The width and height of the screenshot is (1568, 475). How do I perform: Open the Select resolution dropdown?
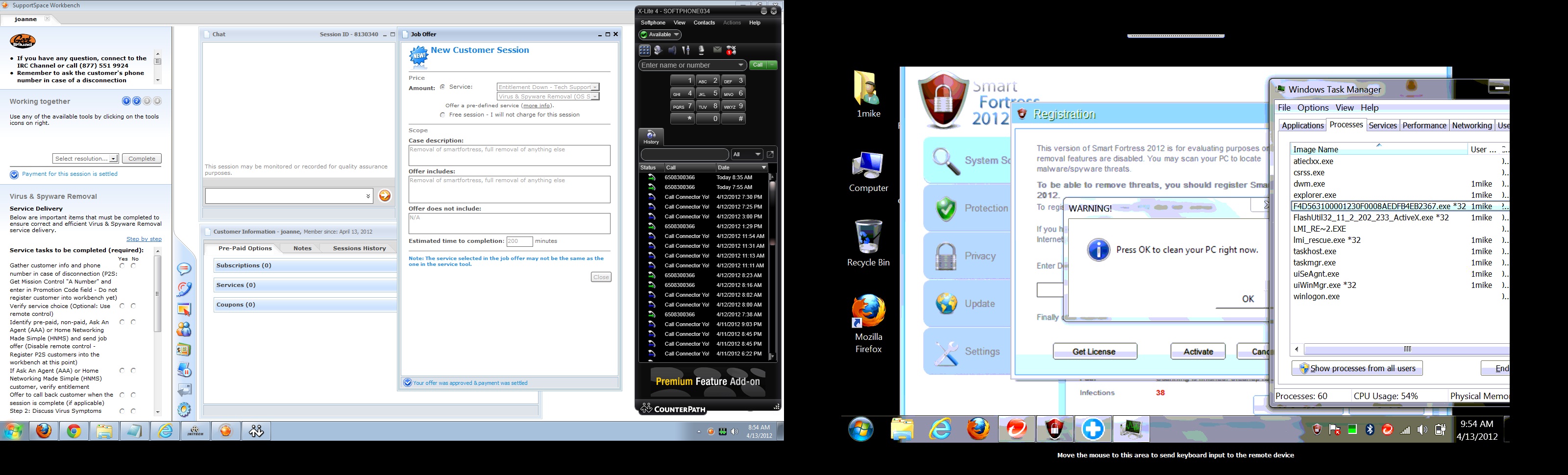coord(85,159)
